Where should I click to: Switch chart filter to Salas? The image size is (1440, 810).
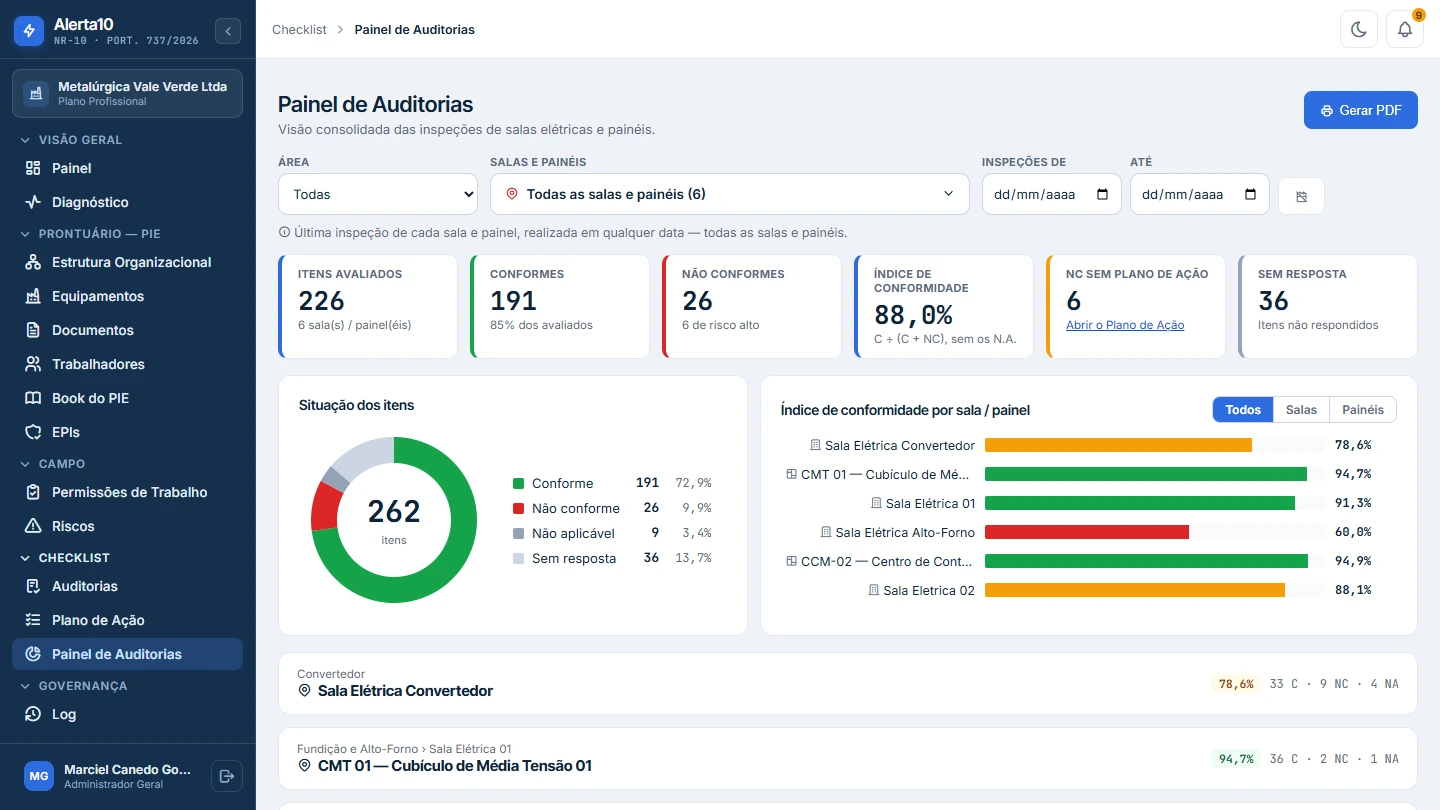tap(1301, 410)
